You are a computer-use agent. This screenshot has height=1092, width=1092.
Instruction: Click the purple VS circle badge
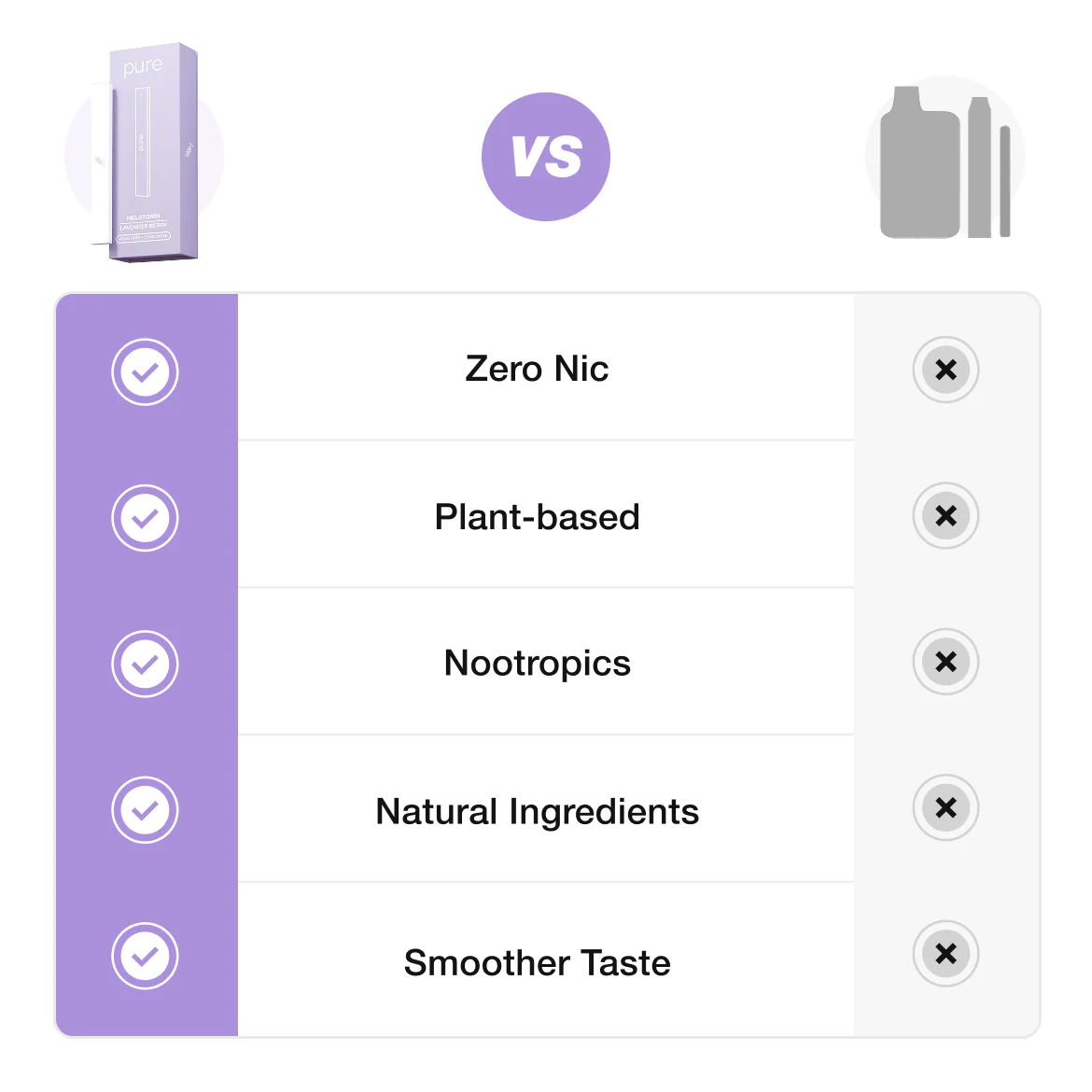pyautogui.click(x=546, y=157)
